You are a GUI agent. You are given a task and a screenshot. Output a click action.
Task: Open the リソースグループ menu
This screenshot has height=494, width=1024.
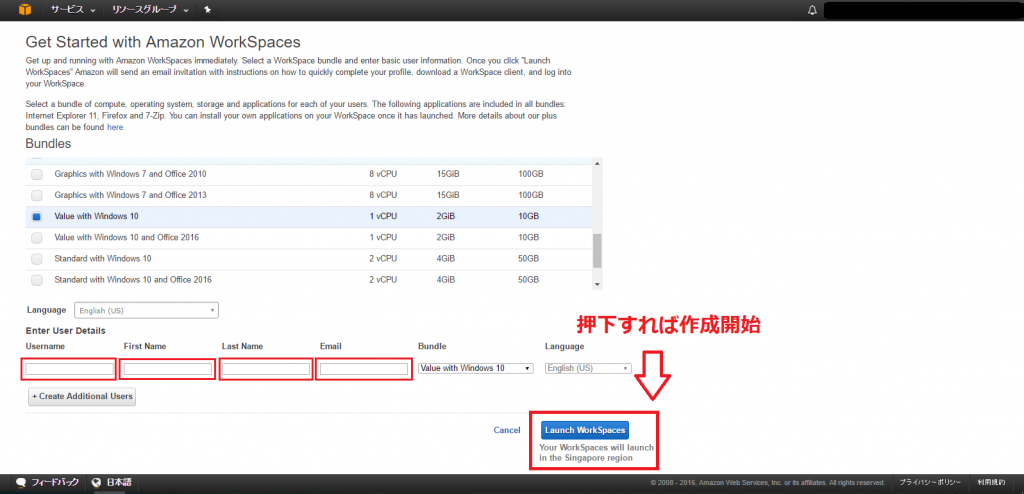point(150,10)
